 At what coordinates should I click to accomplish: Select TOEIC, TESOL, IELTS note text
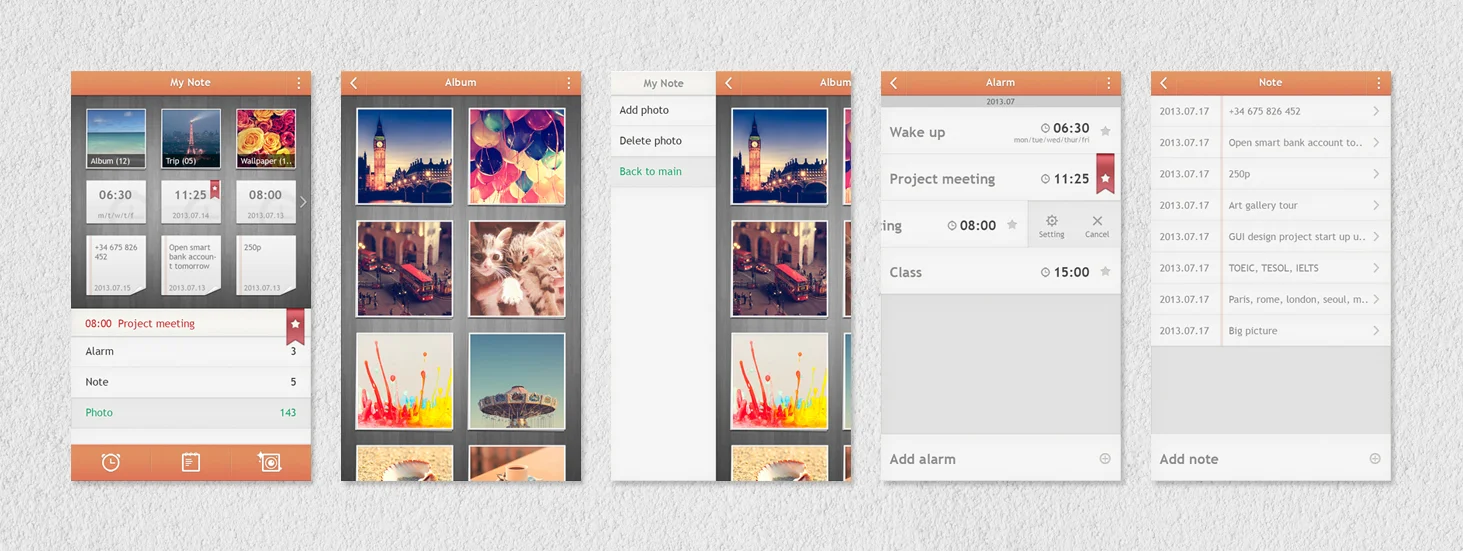tap(1273, 268)
